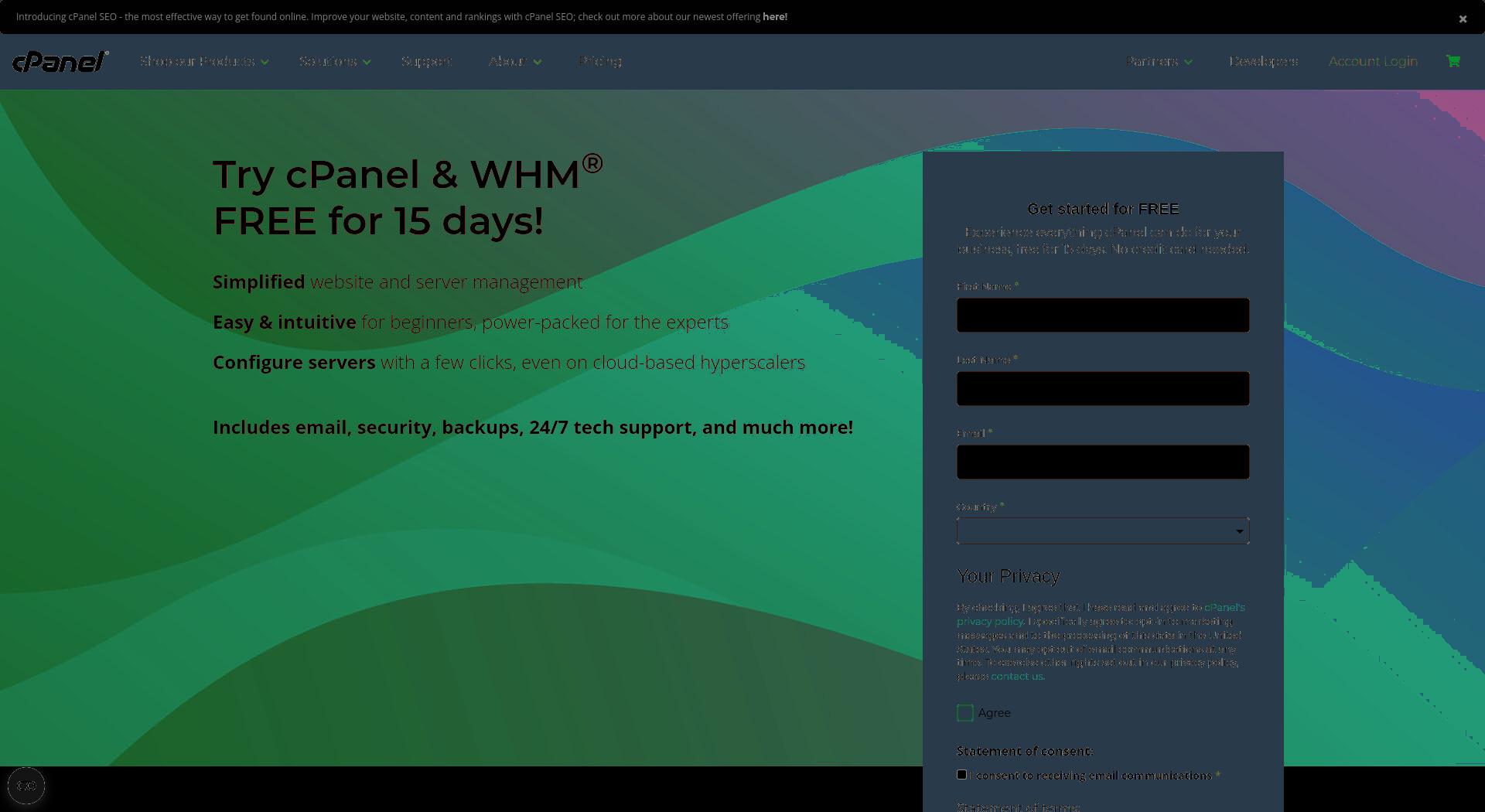Go to the Pricing page

tap(600, 61)
